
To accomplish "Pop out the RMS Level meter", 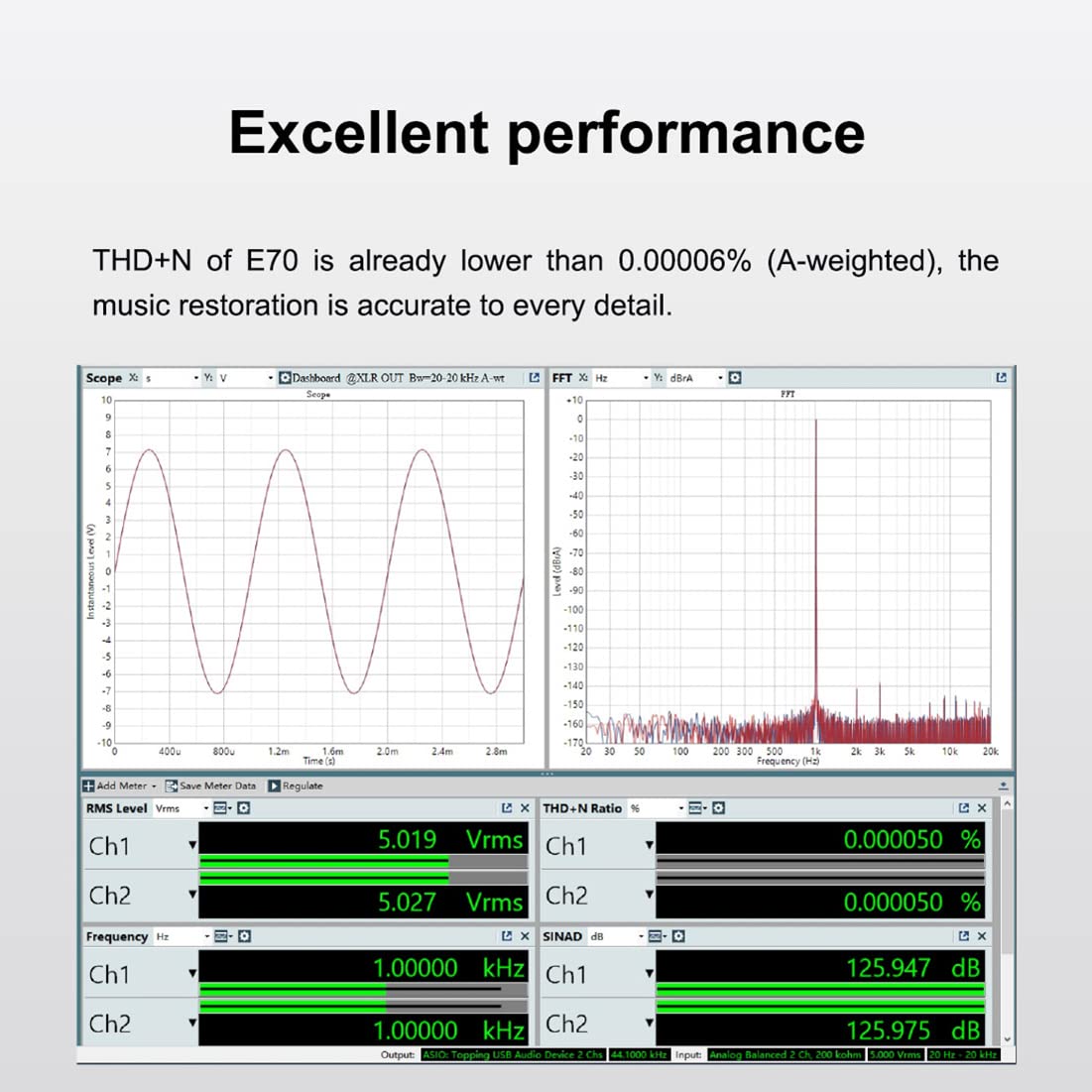I will [506, 808].
